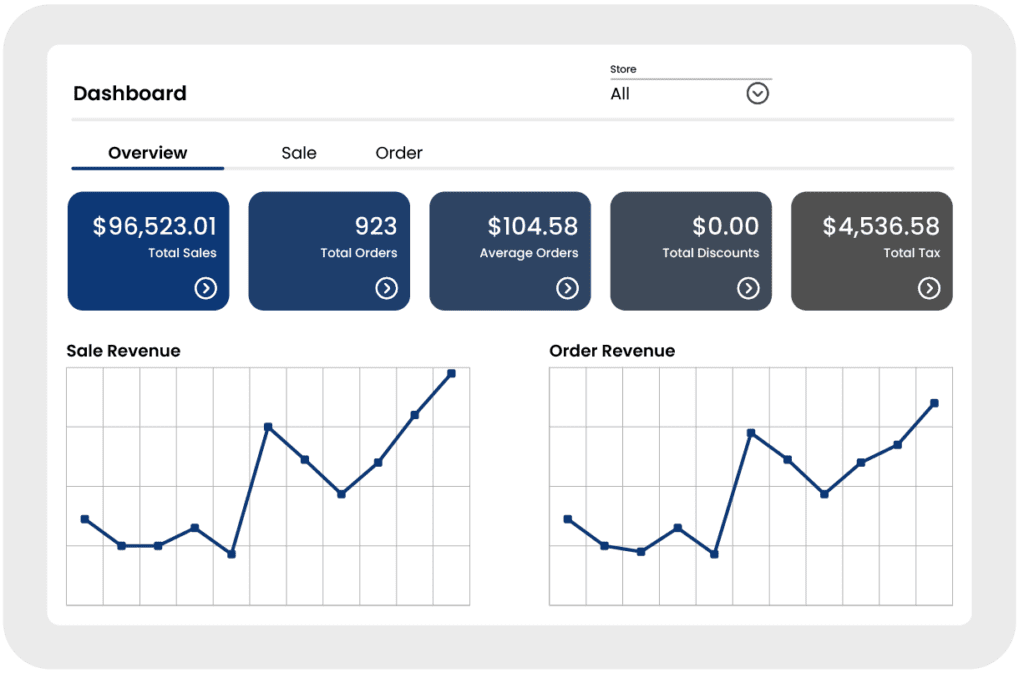Select the Overview tab
Image resolution: width=1024 pixels, height=678 pixels.
(147, 153)
